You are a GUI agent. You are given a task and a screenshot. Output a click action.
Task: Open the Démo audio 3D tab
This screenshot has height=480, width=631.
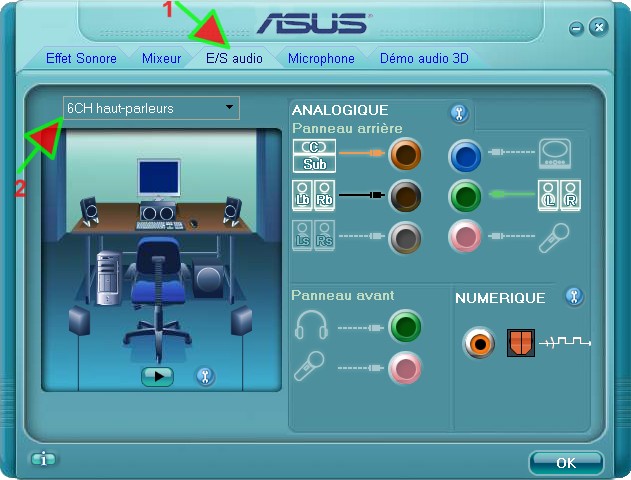(424, 58)
